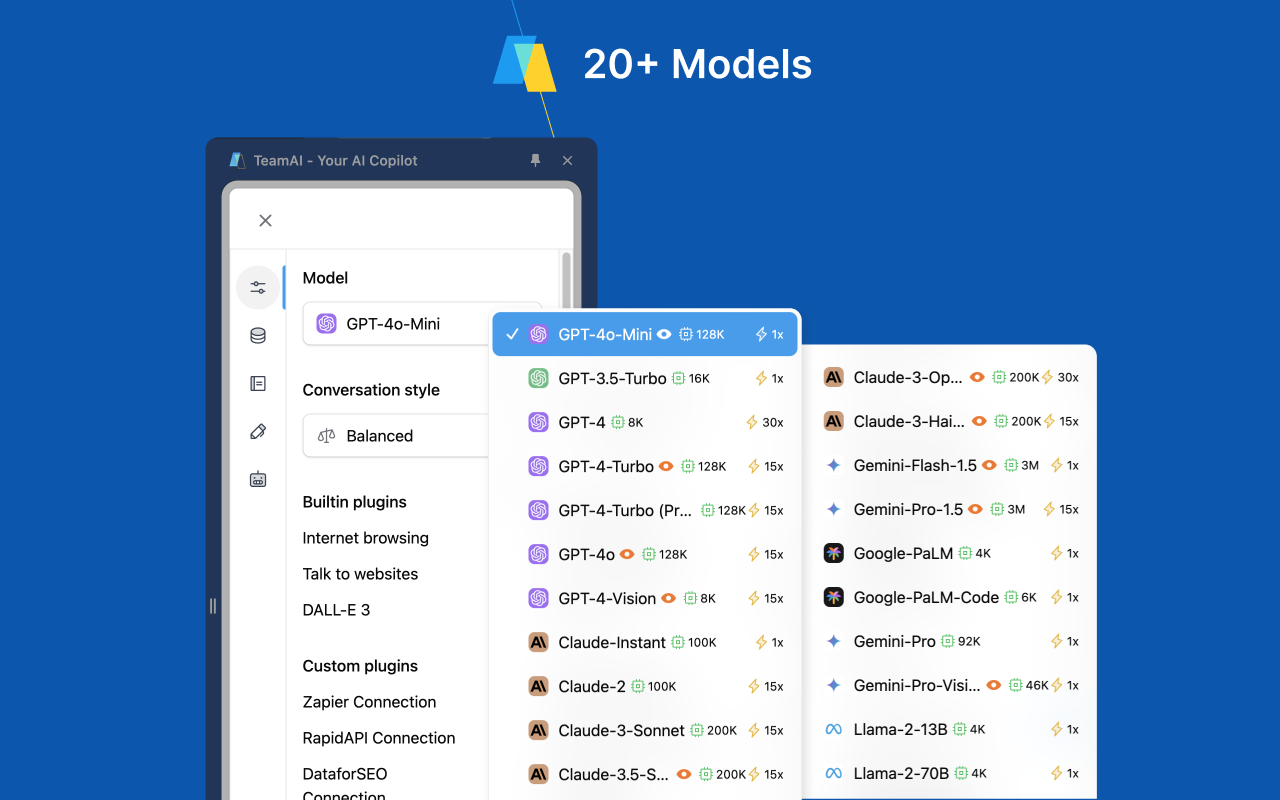Click the TeamAI logo in the title bar

point(236,160)
